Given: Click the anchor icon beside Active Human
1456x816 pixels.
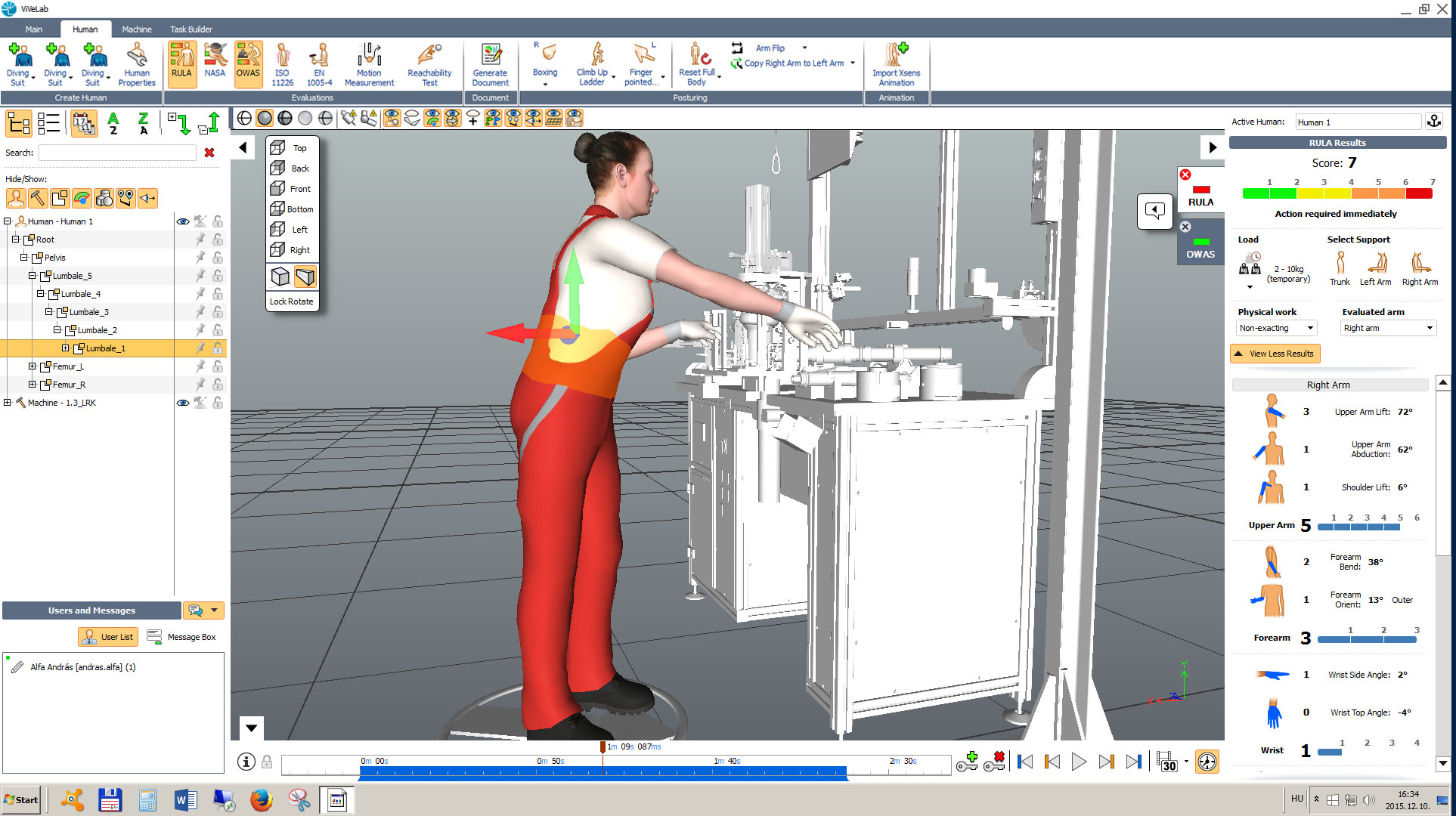Looking at the screenshot, I should tap(1434, 122).
